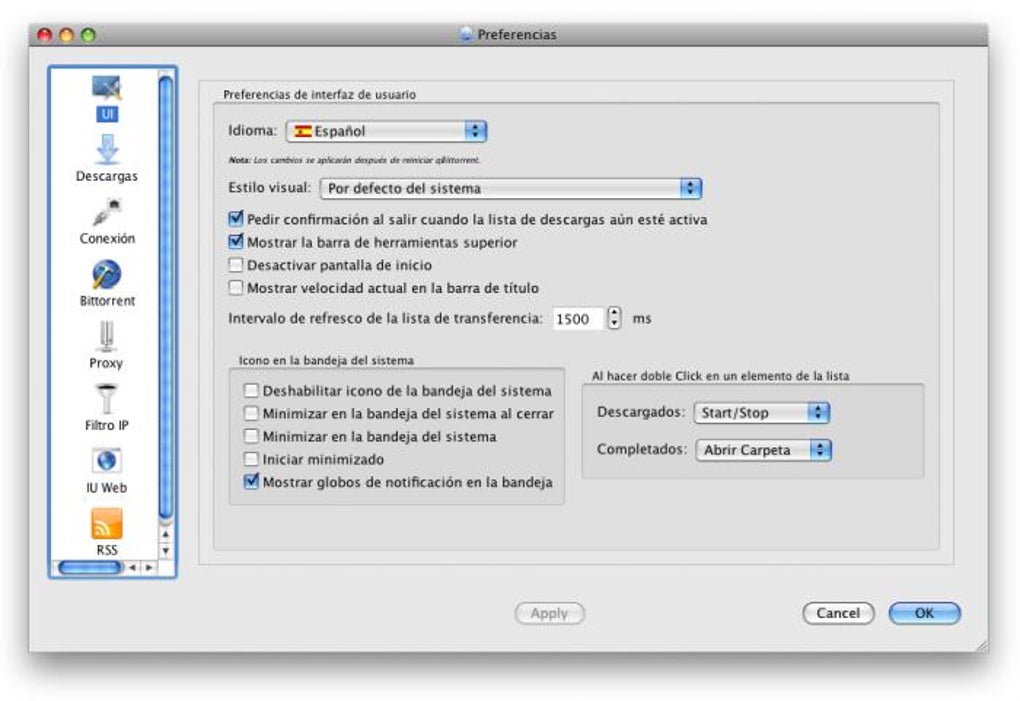Uncheck Mostrar la barra de herramientas superior
This screenshot has height=701, width=1020.
click(236, 242)
